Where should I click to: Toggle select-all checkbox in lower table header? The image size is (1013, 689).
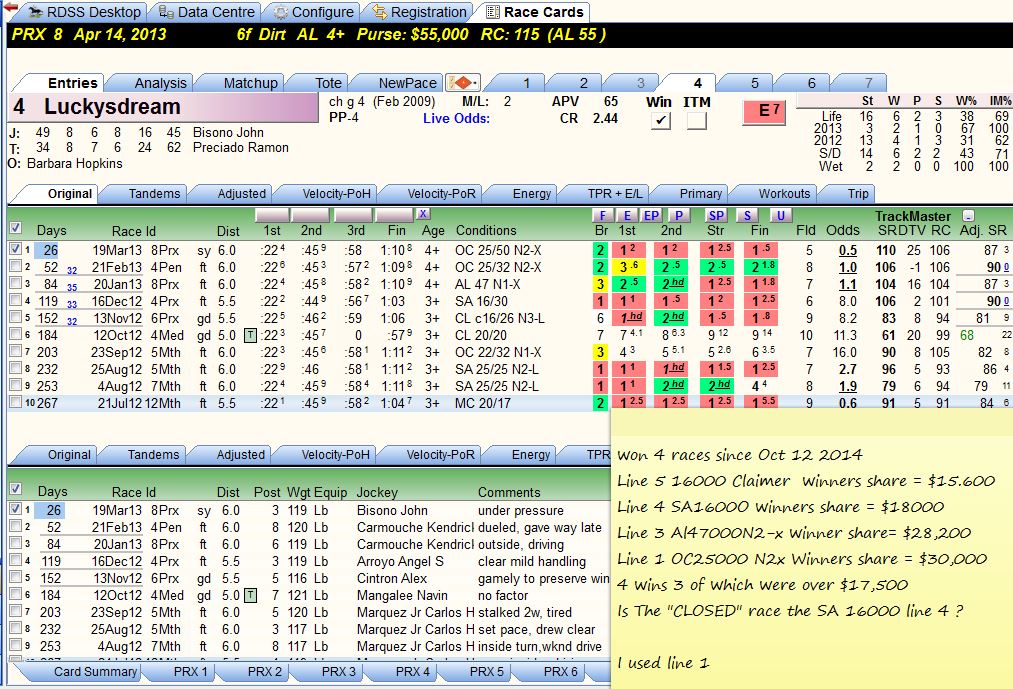(x=16, y=489)
